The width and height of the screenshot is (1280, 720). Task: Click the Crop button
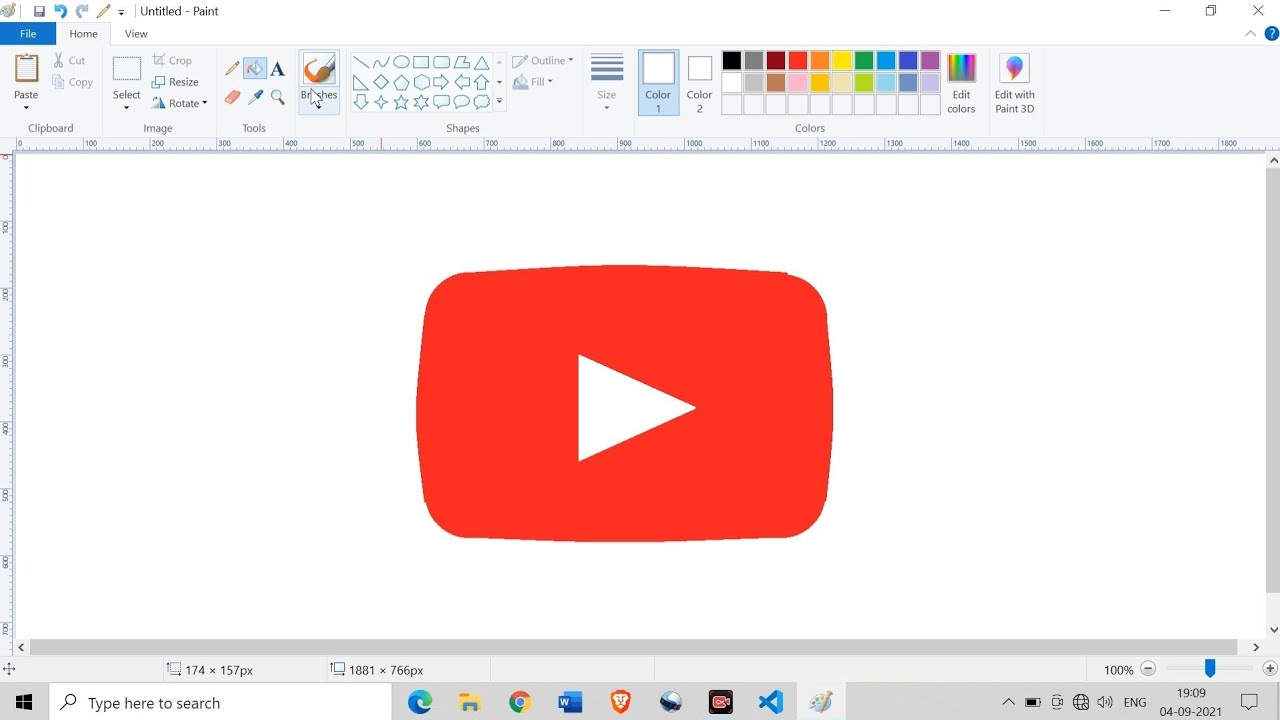click(172, 61)
